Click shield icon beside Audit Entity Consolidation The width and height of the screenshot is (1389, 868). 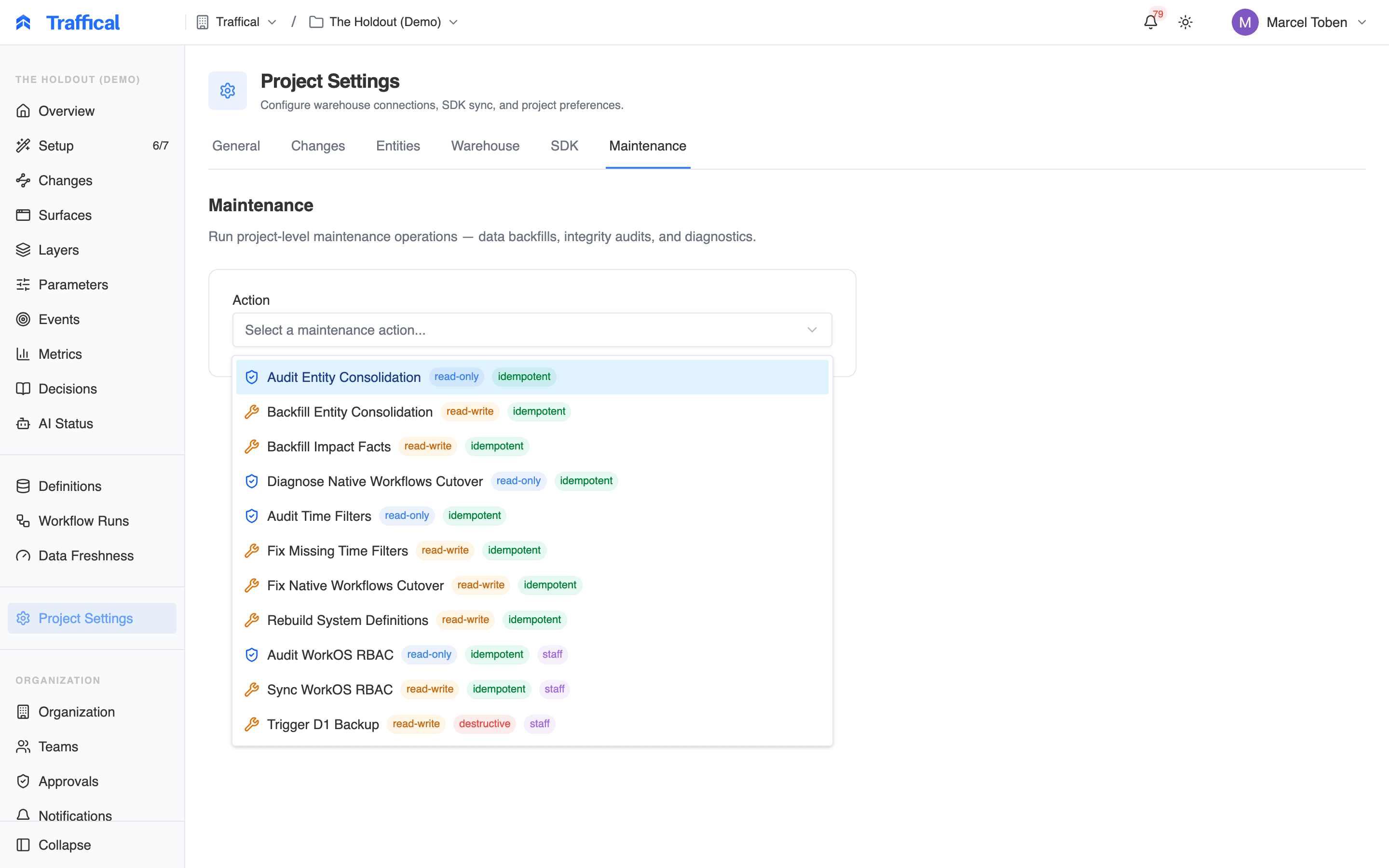(251, 377)
